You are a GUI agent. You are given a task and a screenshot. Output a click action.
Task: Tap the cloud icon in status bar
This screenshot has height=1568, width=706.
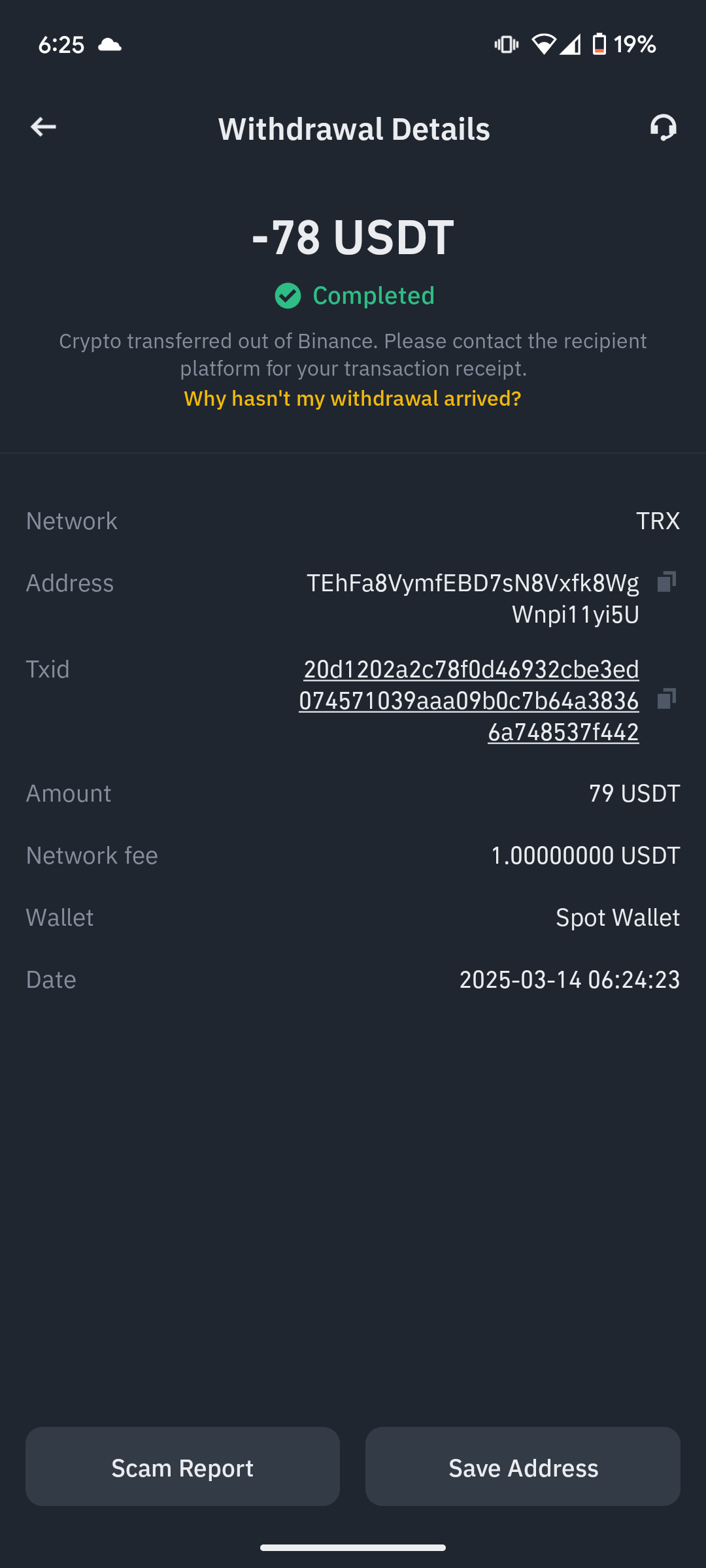(110, 44)
